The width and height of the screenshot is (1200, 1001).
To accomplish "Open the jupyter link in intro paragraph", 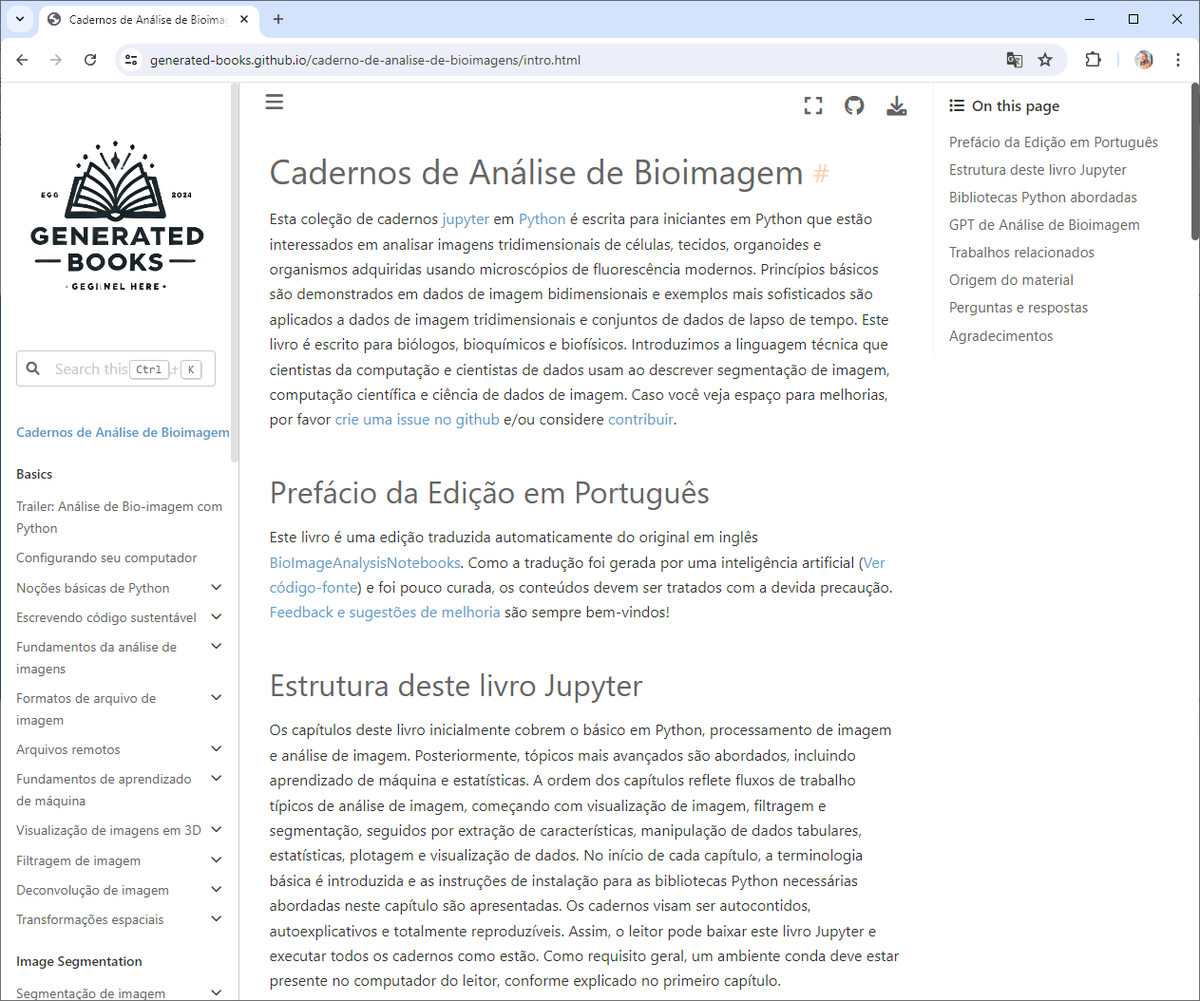I will point(465,219).
